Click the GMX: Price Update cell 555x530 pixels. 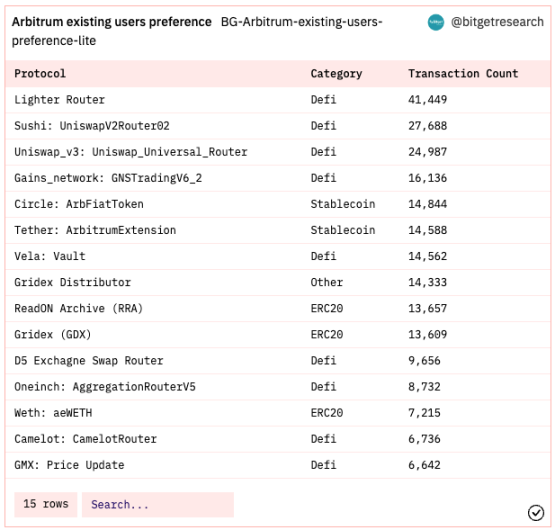tap(69, 465)
